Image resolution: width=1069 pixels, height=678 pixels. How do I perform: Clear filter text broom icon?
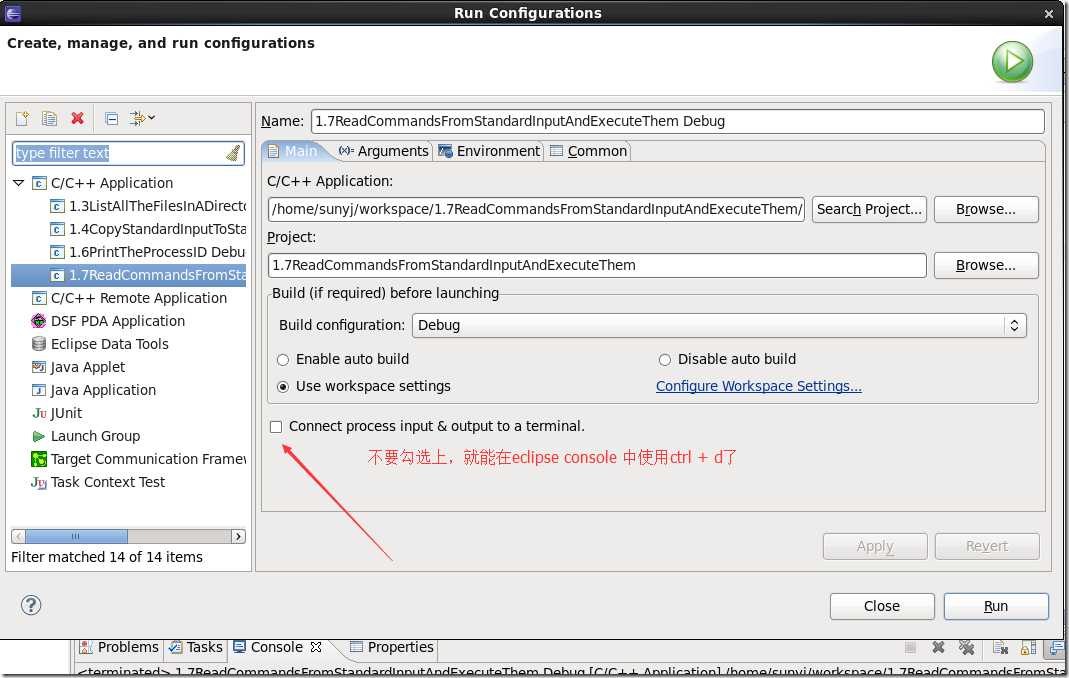pos(234,153)
